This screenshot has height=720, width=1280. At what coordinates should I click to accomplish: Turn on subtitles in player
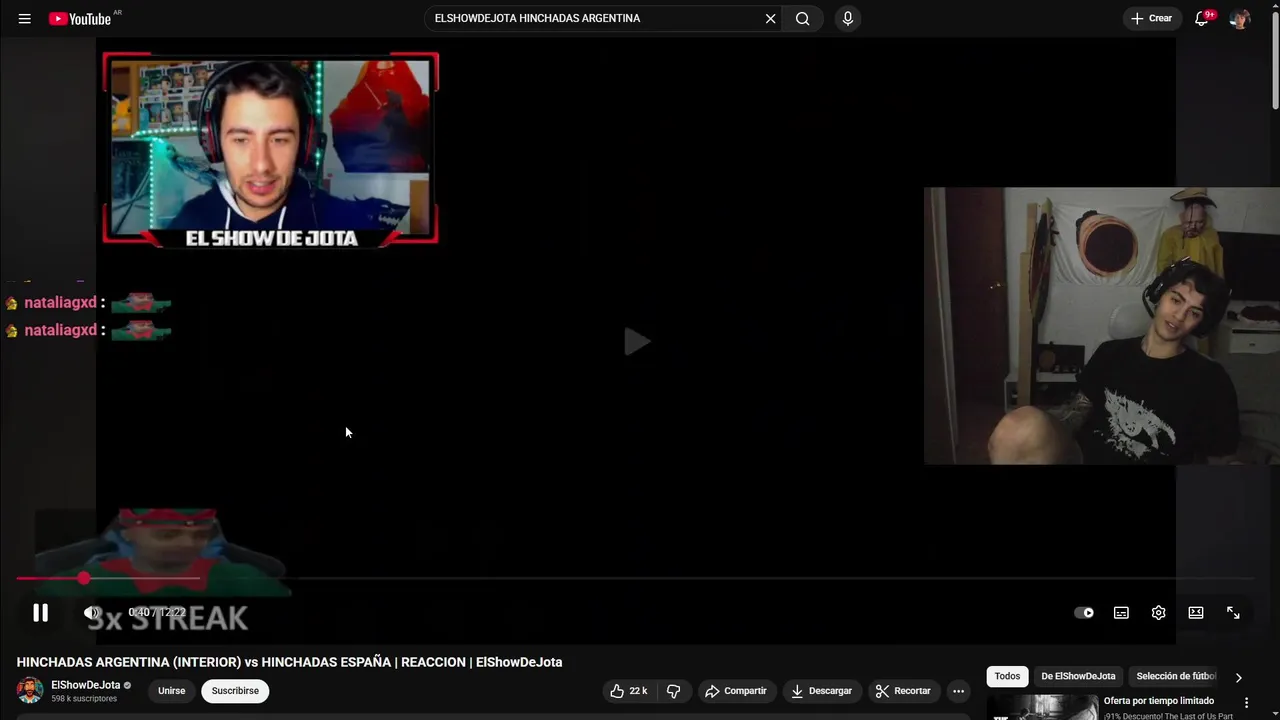[x=1121, y=613]
